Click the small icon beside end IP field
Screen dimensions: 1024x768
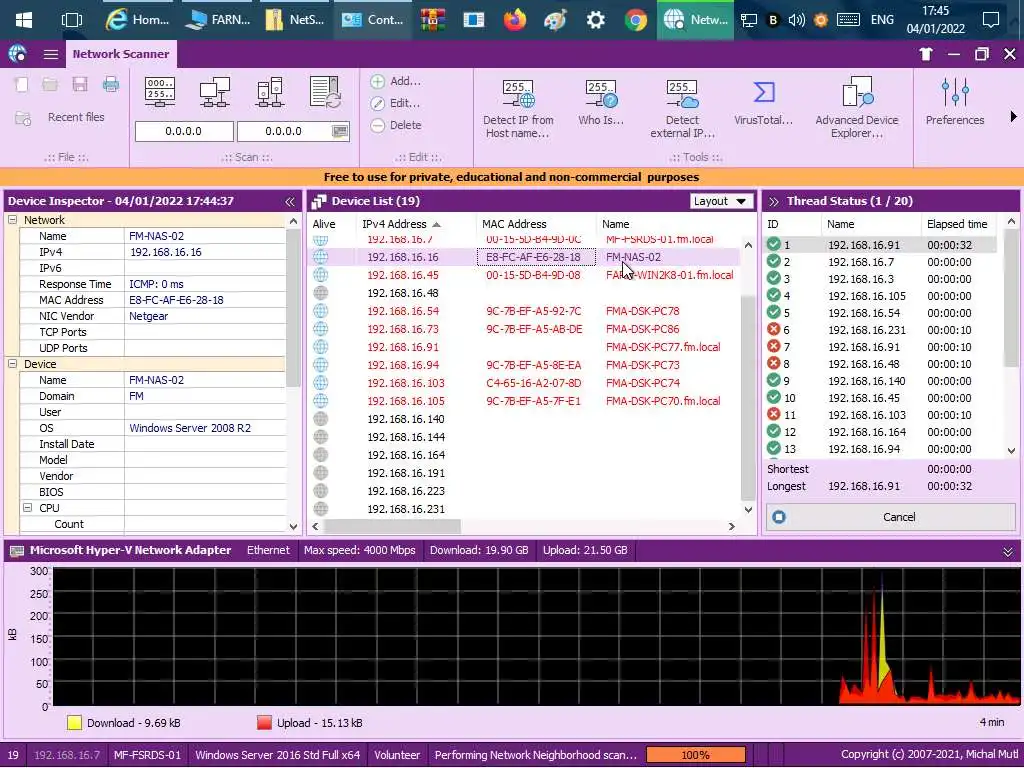[340, 131]
